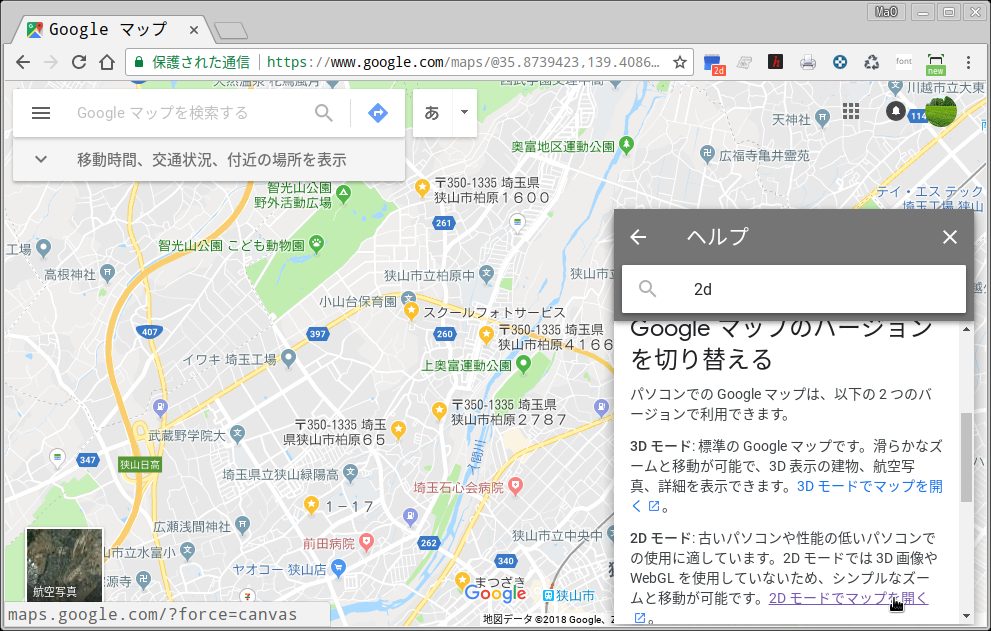
Task: Click the Japanese input あ button
Action: point(432,113)
